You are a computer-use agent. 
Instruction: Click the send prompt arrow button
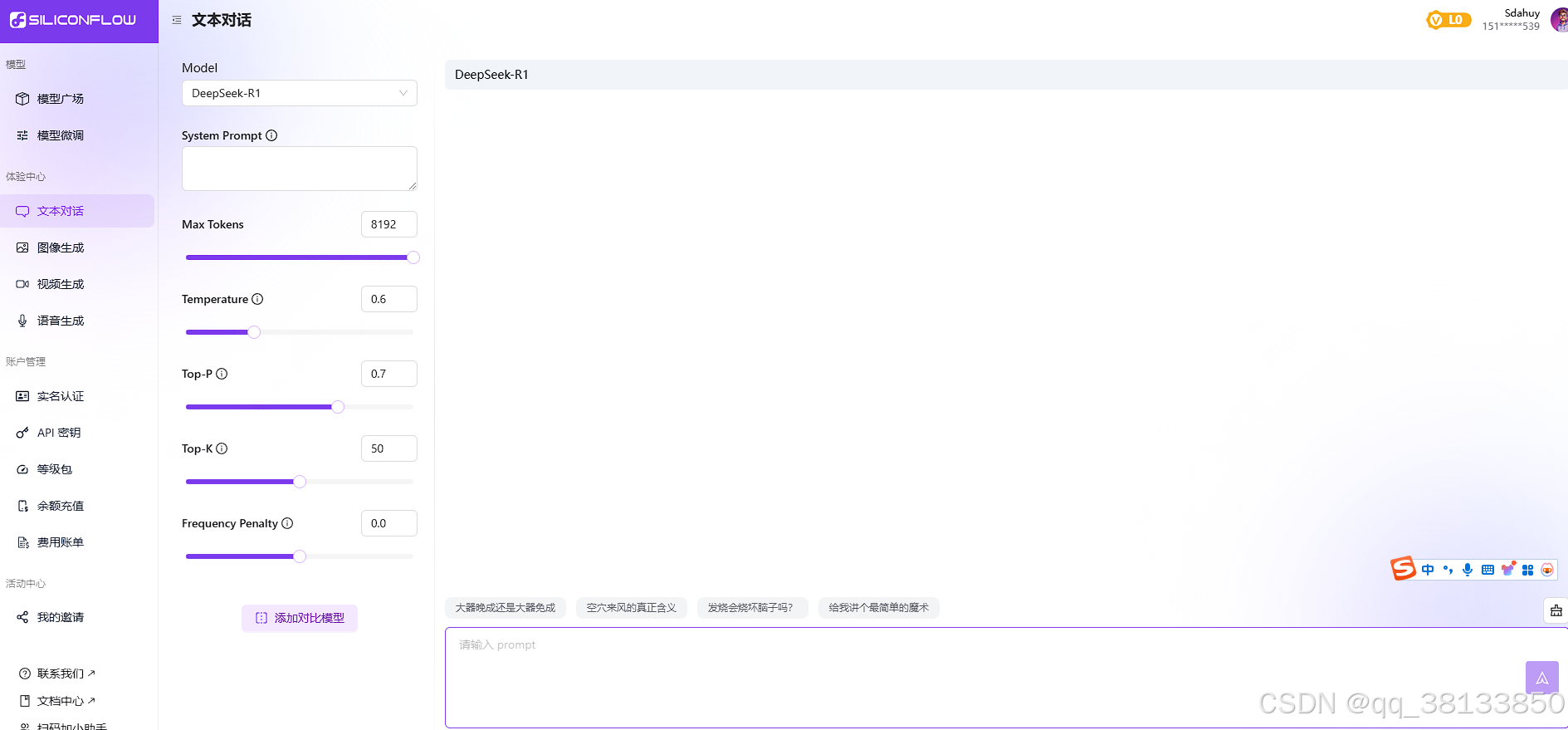click(x=1542, y=678)
